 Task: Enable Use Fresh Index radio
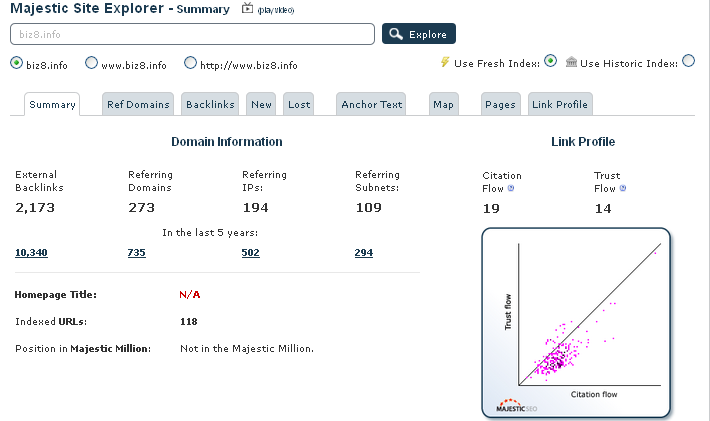click(550, 61)
